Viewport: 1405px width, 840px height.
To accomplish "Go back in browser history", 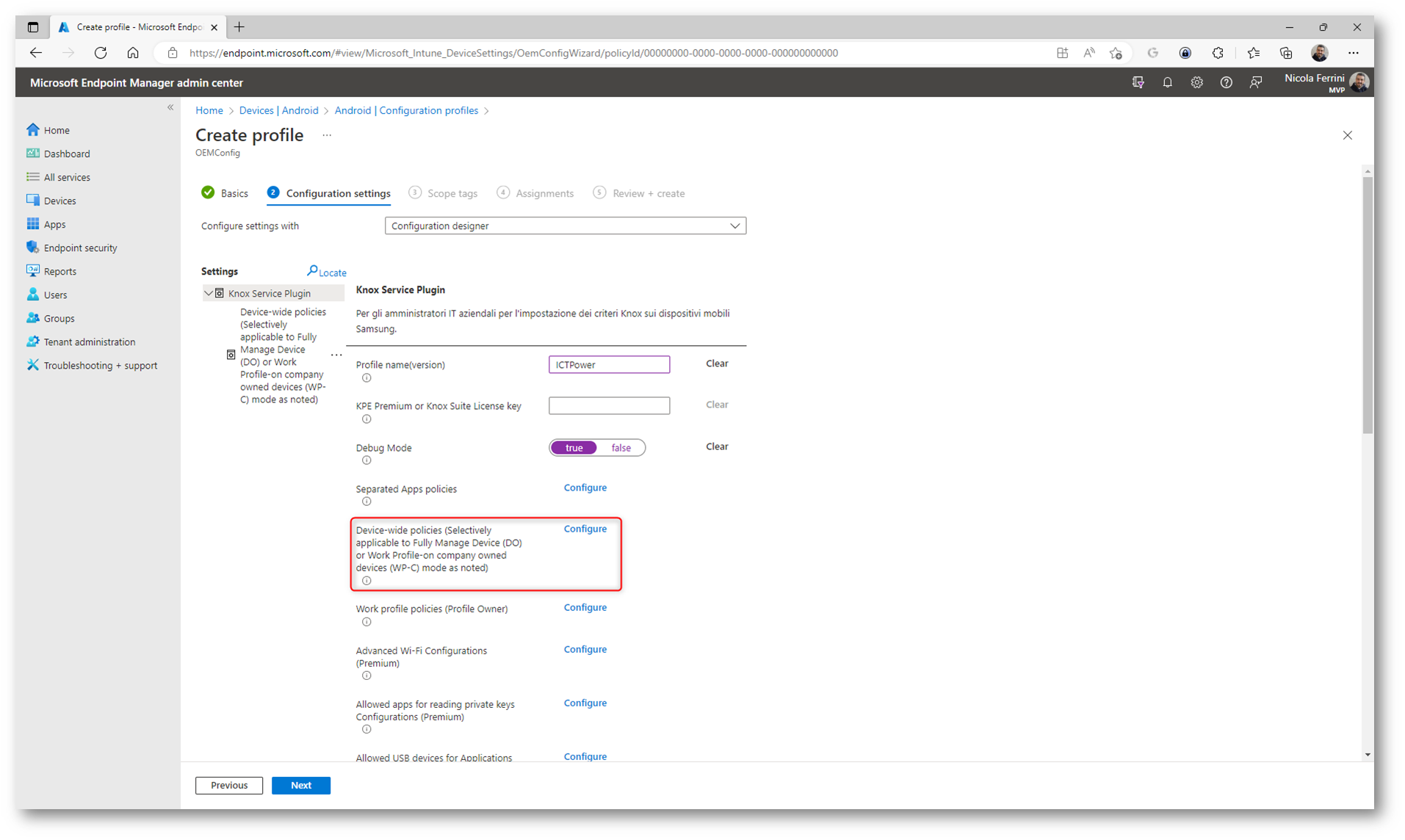I will [x=35, y=53].
